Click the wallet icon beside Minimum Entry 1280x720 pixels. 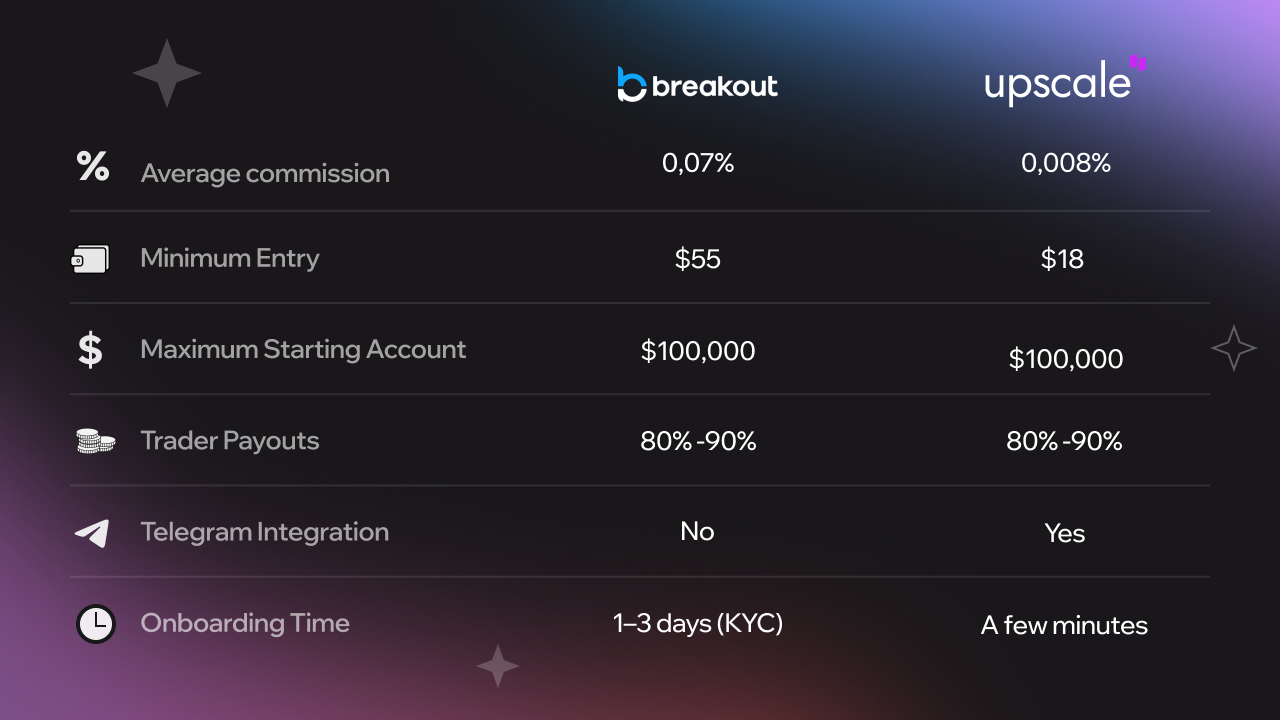click(x=90, y=260)
